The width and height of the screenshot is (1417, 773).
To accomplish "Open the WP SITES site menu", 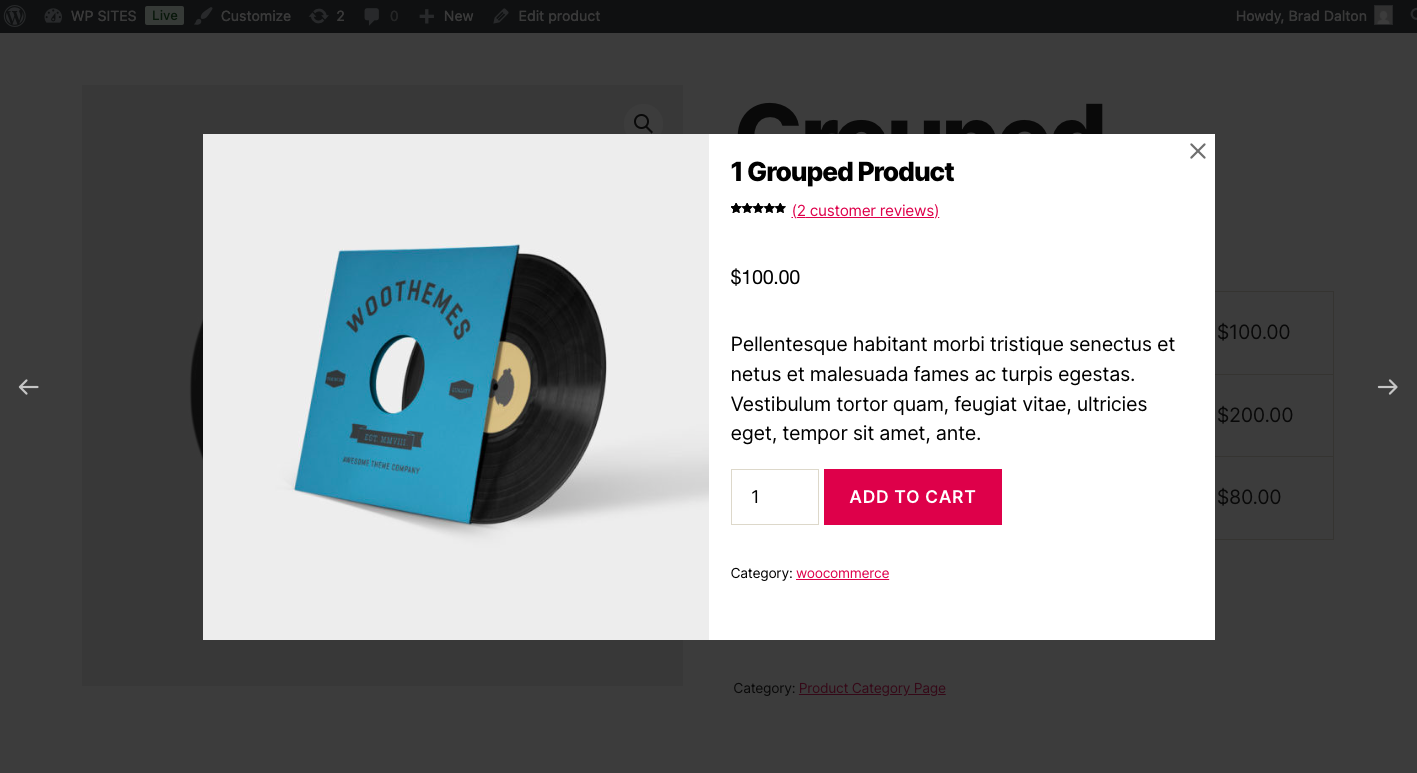I will point(103,16).
